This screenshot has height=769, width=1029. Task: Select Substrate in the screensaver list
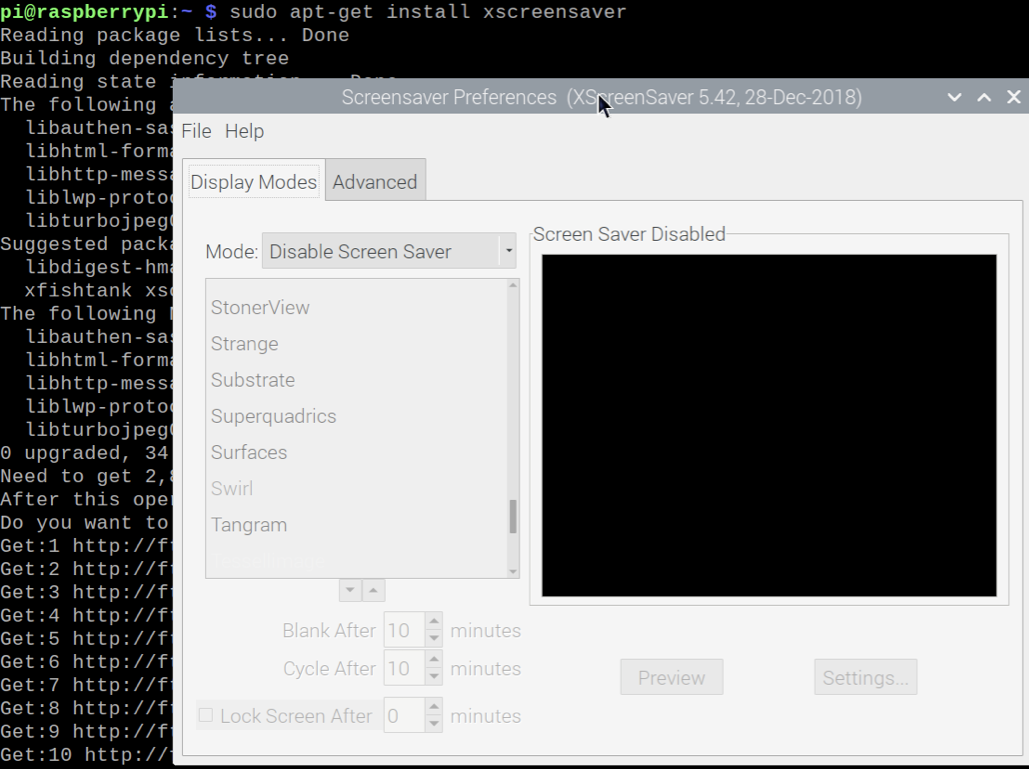coord(358,380)
